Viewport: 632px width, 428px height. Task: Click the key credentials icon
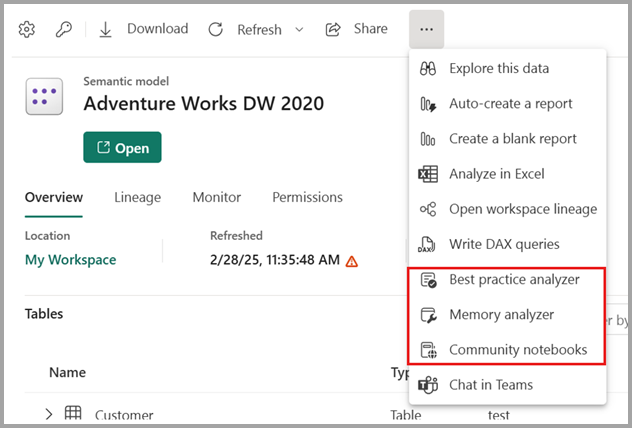63,29
